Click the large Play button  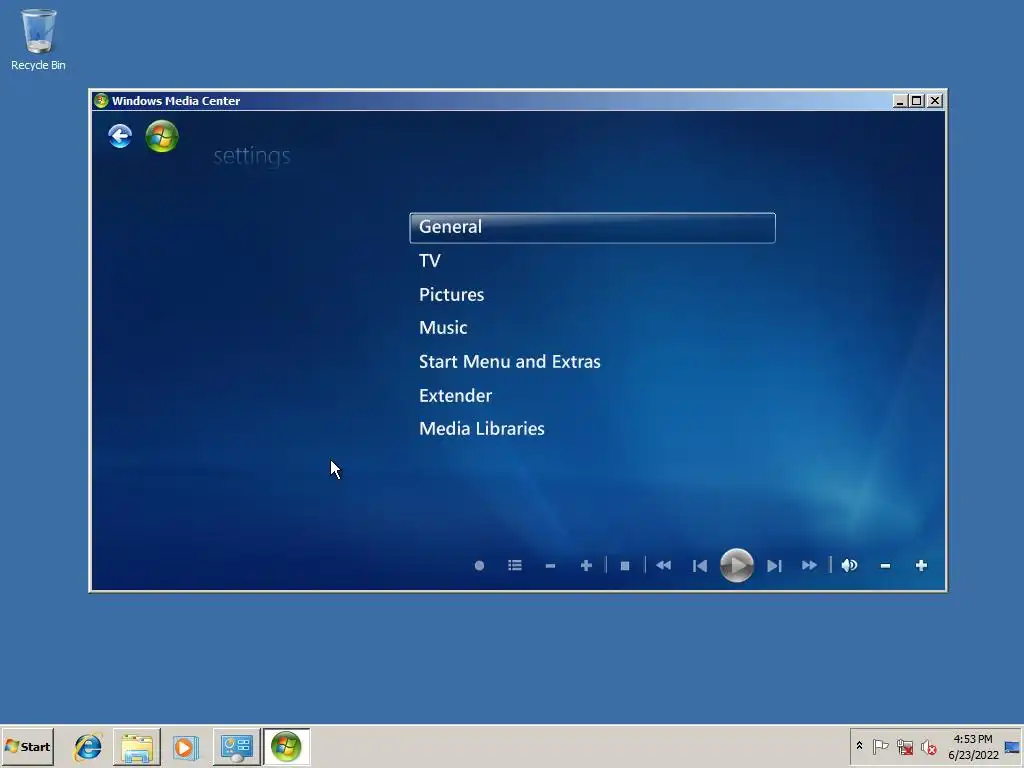tap(737, 566)
